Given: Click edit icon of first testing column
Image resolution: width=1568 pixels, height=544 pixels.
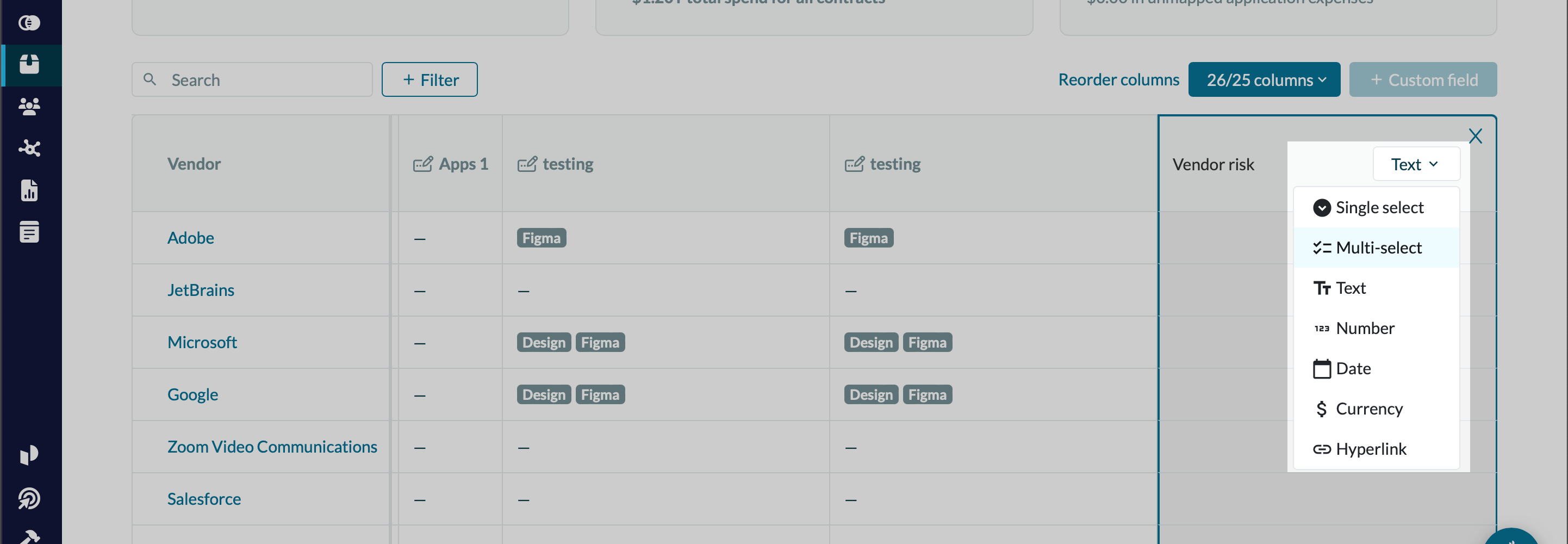Looking at the screenshot, I should tap(527, 164).
